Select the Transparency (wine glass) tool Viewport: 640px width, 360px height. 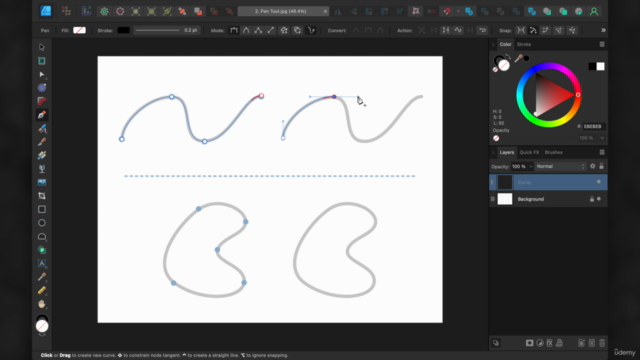tap(42, 169)
